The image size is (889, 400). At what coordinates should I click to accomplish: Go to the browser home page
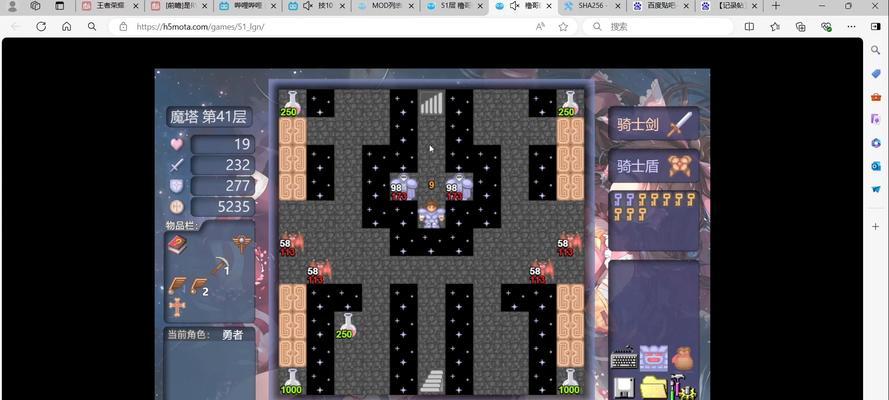pyautogui.click(x=66, y=27)
